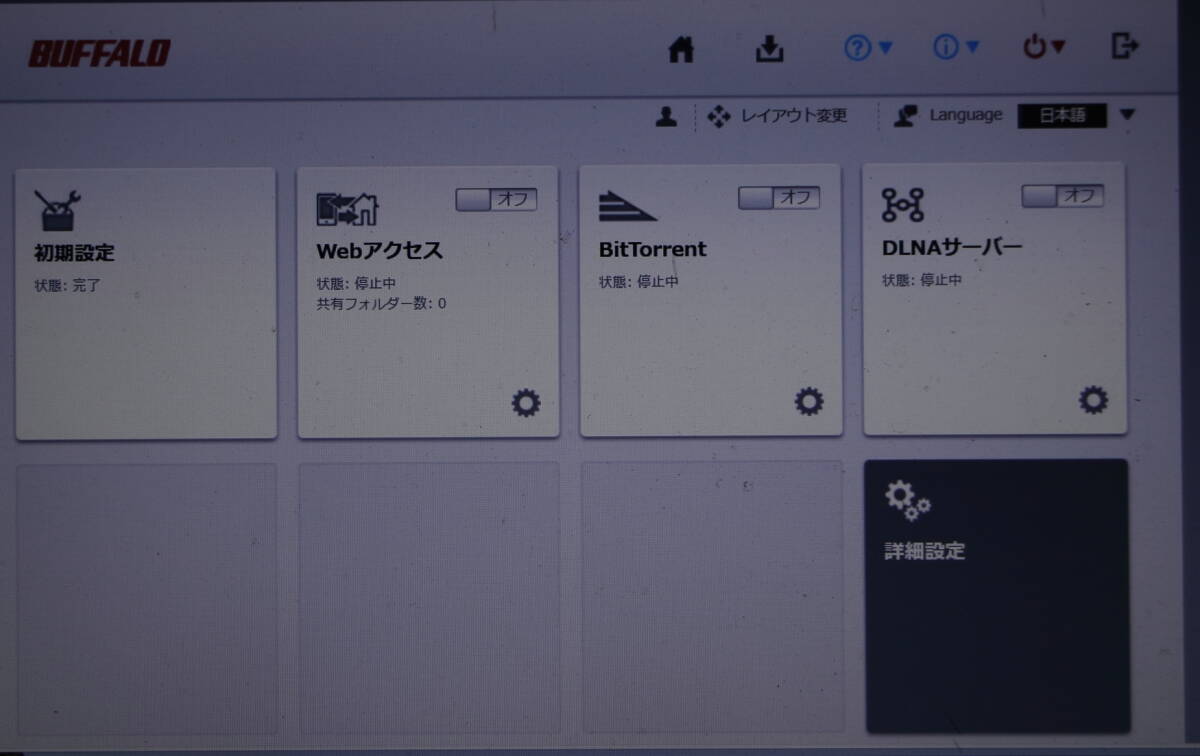Click the 状態: 完了 status text
The image size is (1200, 756).
click(68, 285)
